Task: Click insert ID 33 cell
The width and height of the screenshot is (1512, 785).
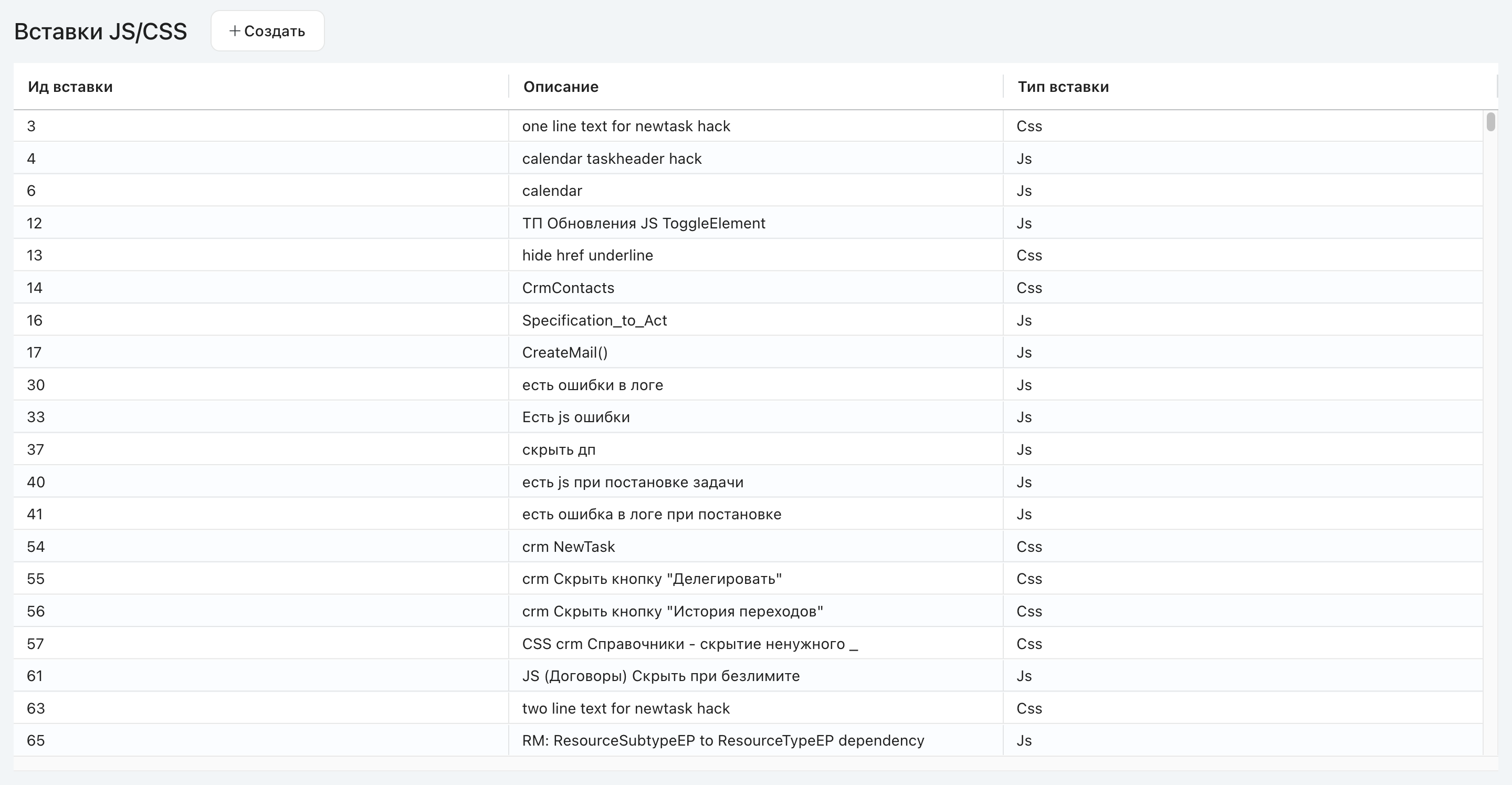Action: (260, 417)
